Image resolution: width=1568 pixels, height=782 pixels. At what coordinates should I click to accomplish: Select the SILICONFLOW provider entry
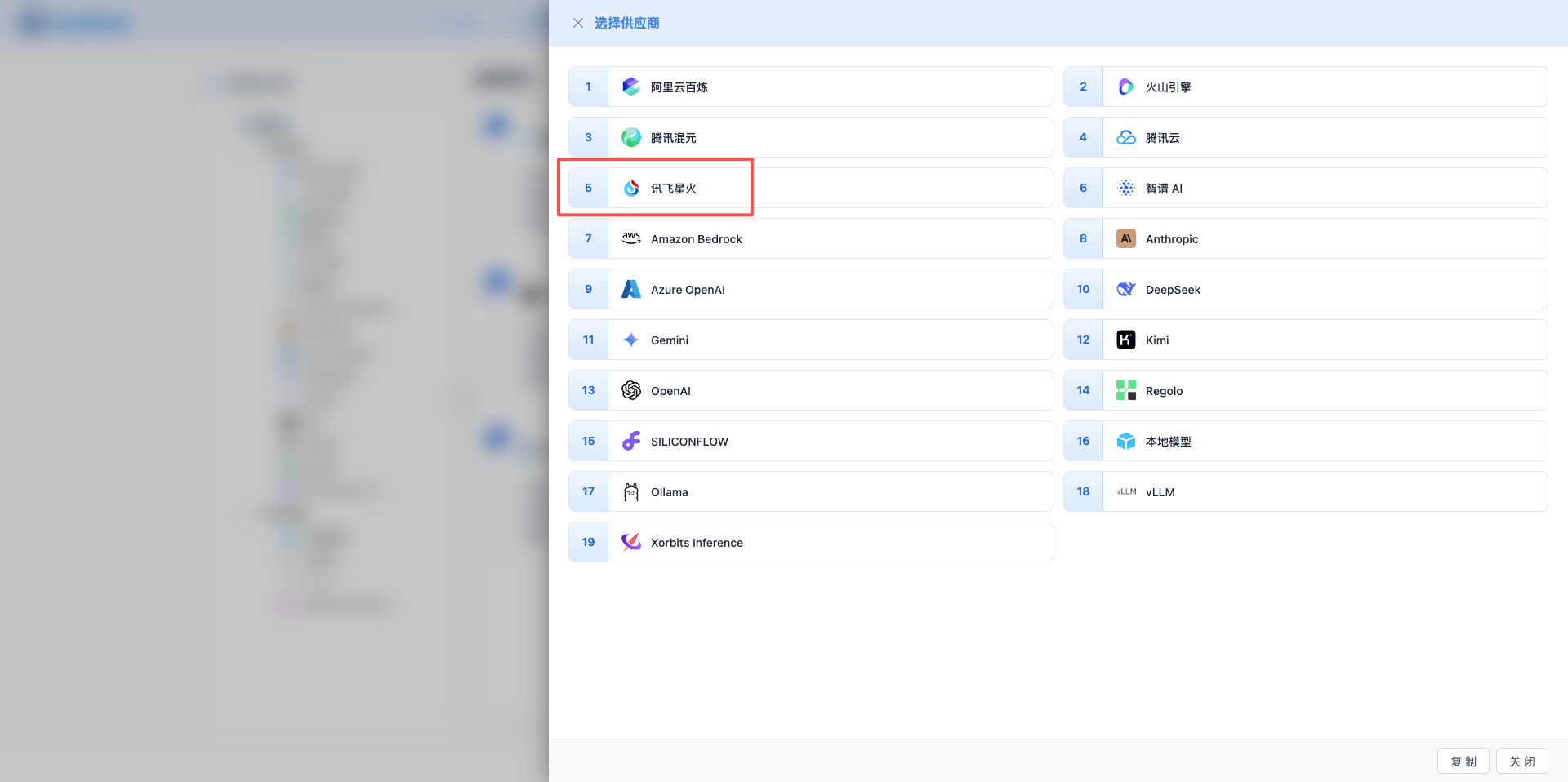pyautogui.click(x=689, y=442)
